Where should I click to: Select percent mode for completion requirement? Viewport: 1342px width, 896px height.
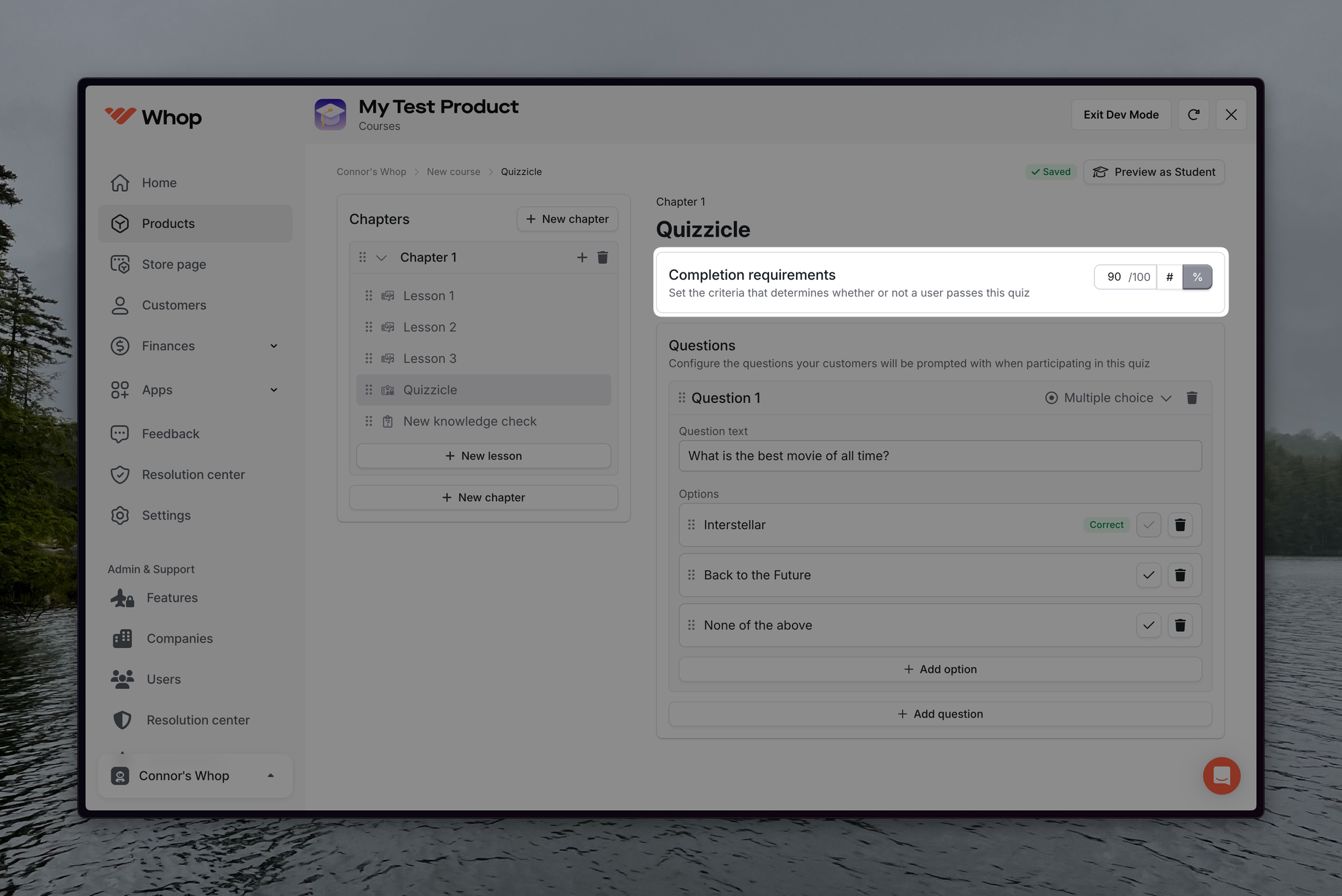click(1197, 277)
